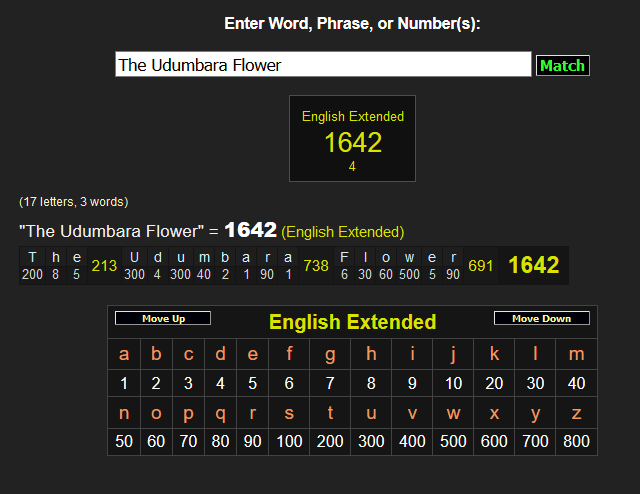Image resolution: width=640 pixels, height=494 pixels.
Task: Click the yellow total 1642 in breakdown row
Action: click(533, 265)
